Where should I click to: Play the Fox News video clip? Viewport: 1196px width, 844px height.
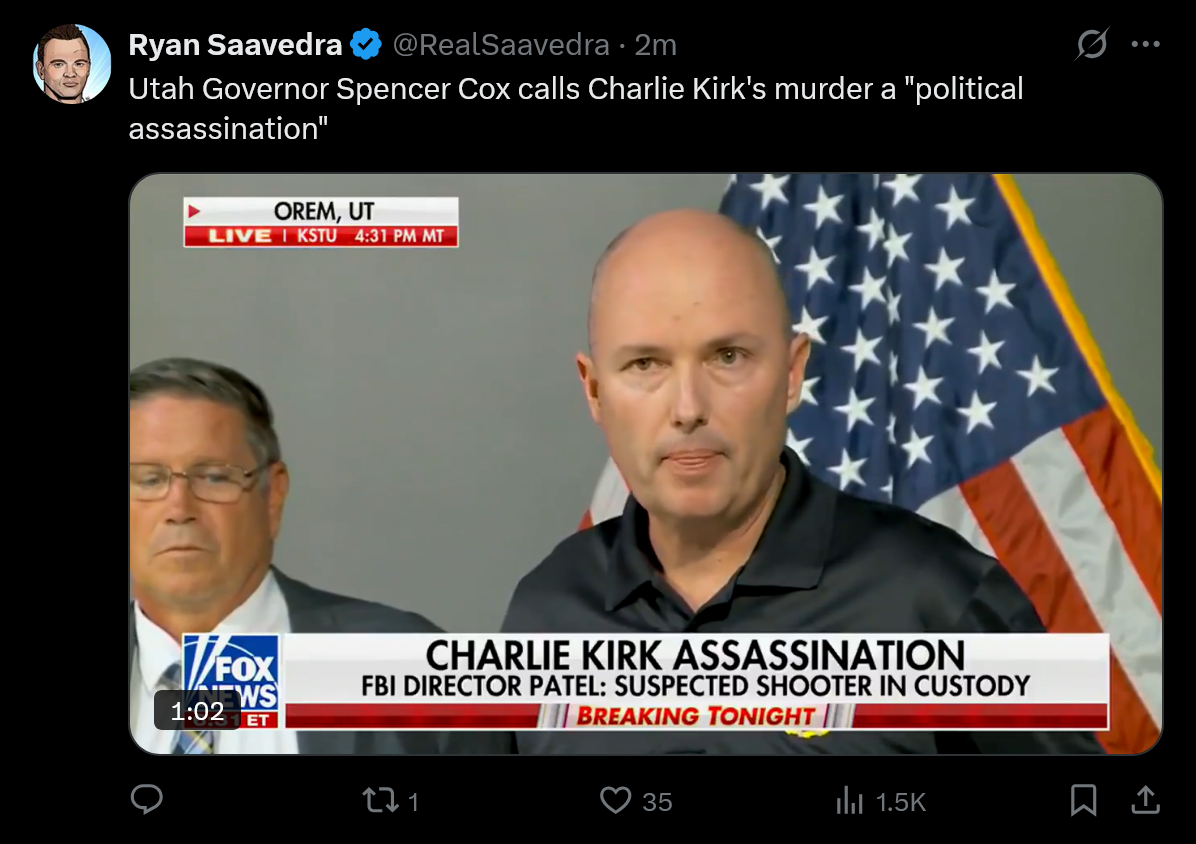(645, 464)
